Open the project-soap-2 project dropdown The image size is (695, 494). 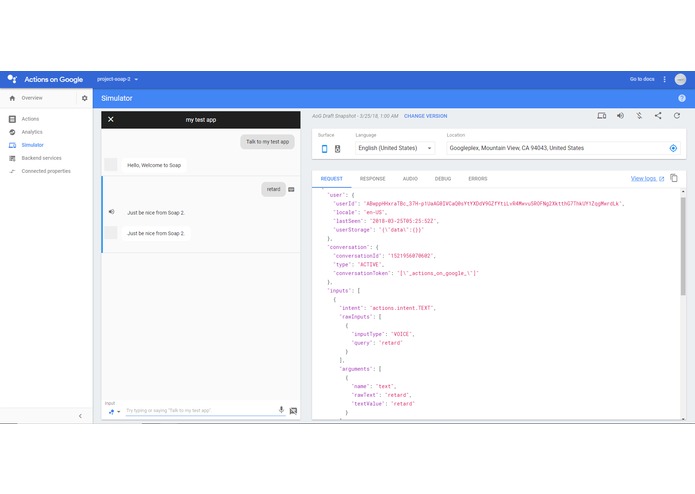117,79
